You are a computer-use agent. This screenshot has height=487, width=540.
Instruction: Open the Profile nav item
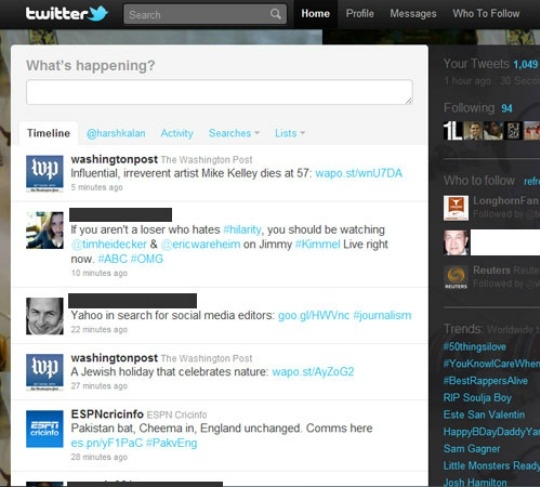point(360,14)
